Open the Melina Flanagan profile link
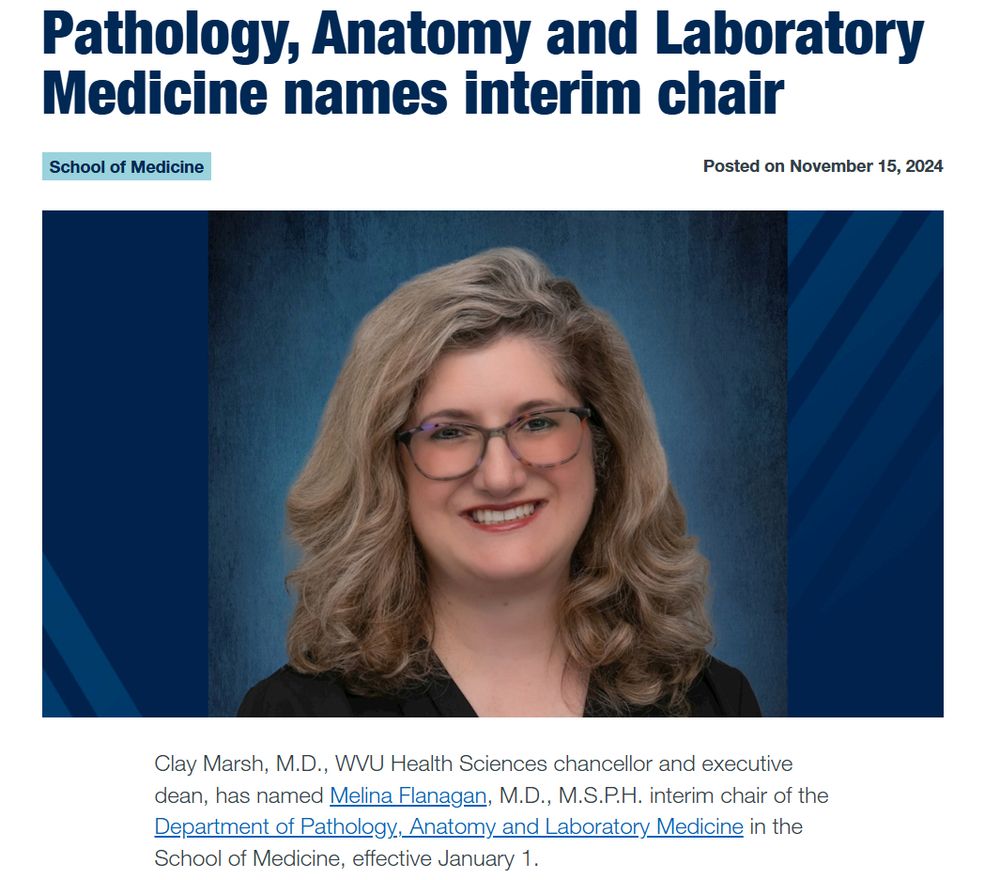 (408, 795)
